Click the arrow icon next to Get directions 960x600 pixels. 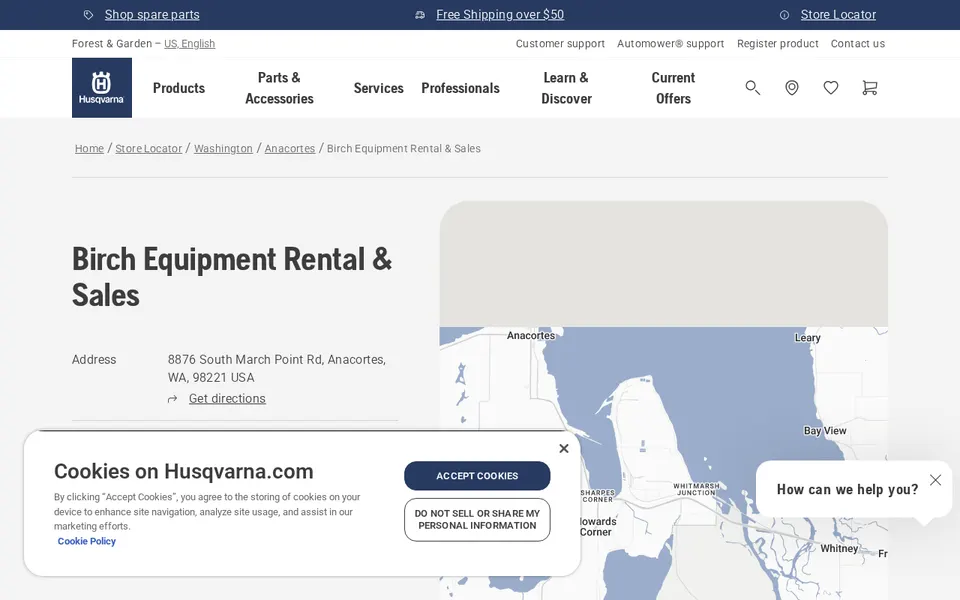(x=173, y=399)
